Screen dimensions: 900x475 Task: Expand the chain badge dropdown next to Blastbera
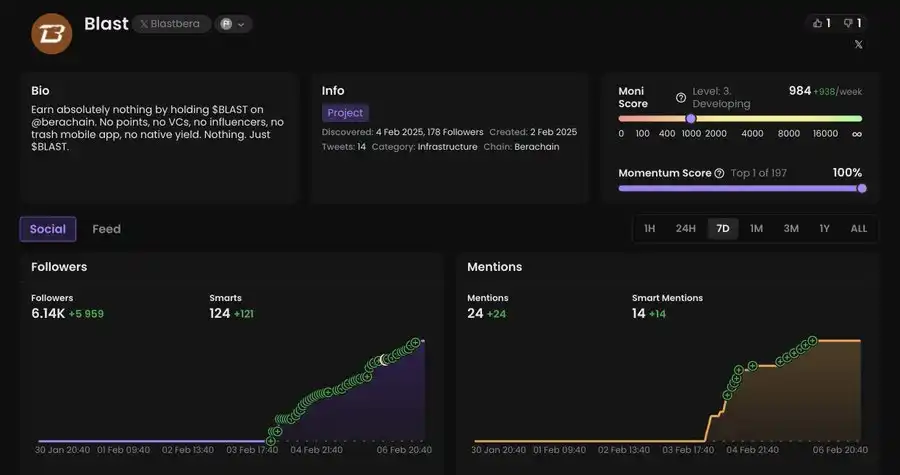coord(233,24)
